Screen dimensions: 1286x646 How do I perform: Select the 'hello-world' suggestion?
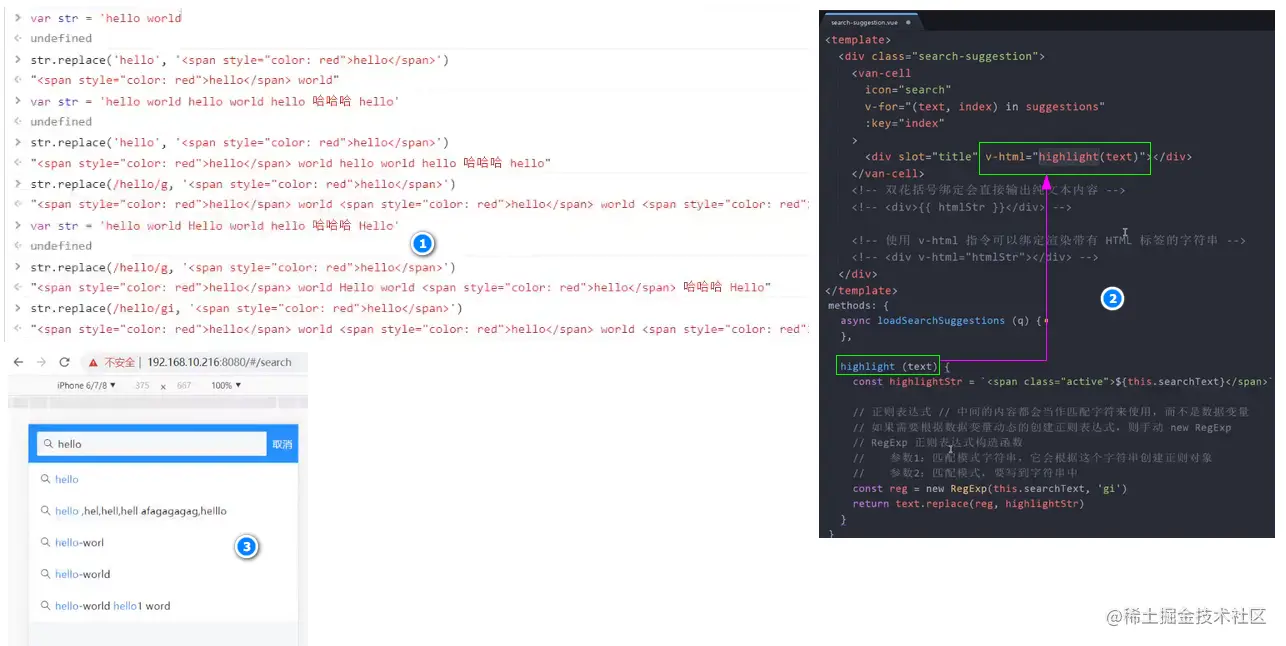[x=163, y=574]
